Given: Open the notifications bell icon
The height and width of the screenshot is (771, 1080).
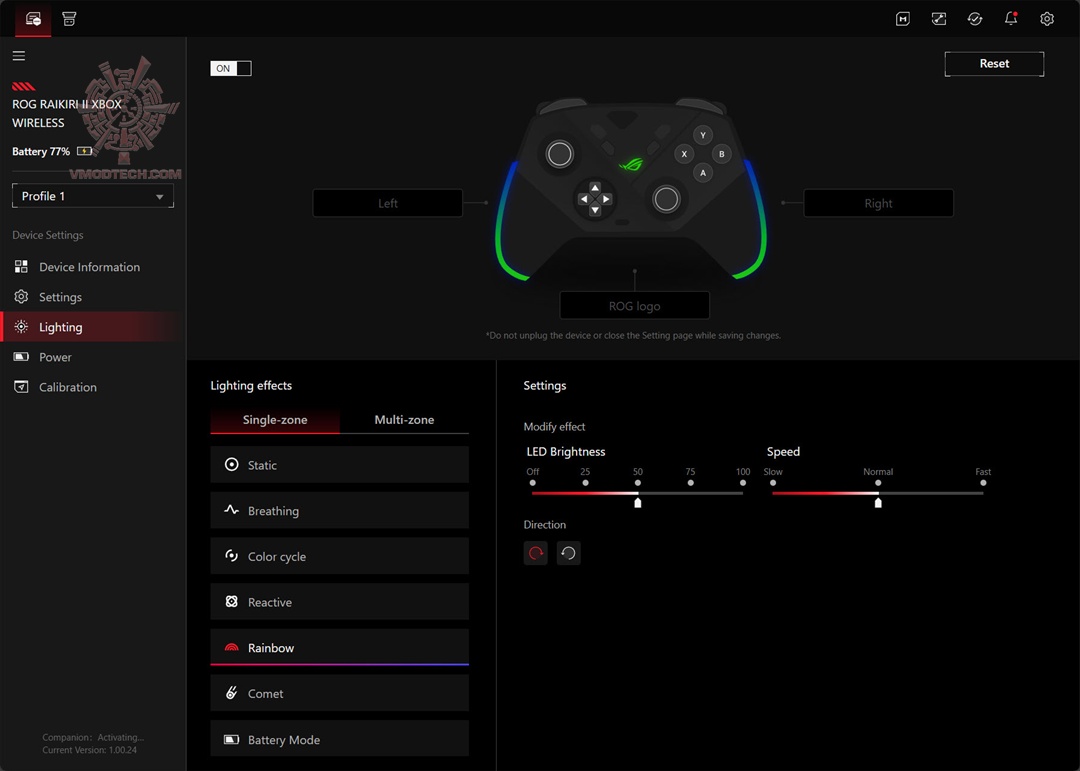Looking at the screenshot, I should tap(1010, 19).
